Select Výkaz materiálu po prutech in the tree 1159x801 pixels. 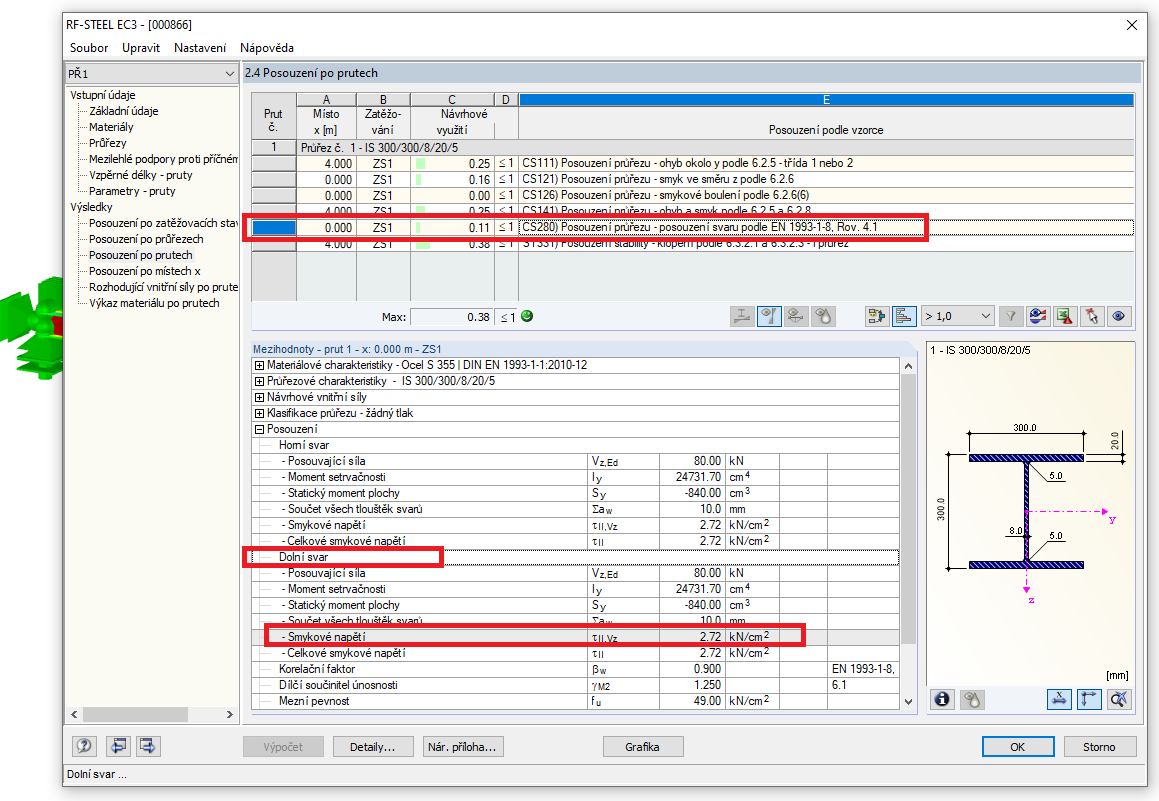pyautogui.click(x=154, y=303)
